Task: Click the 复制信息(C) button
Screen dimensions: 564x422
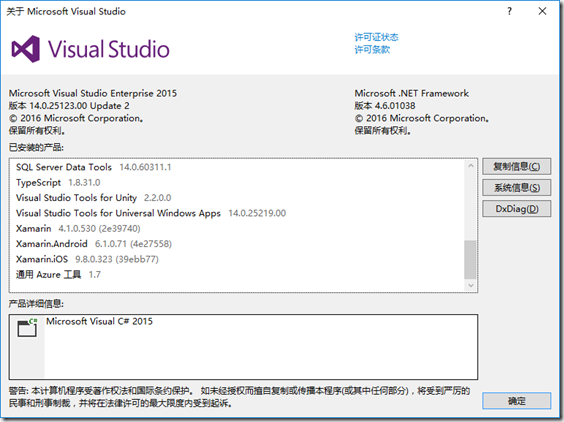Action: (x=517, y=167)
